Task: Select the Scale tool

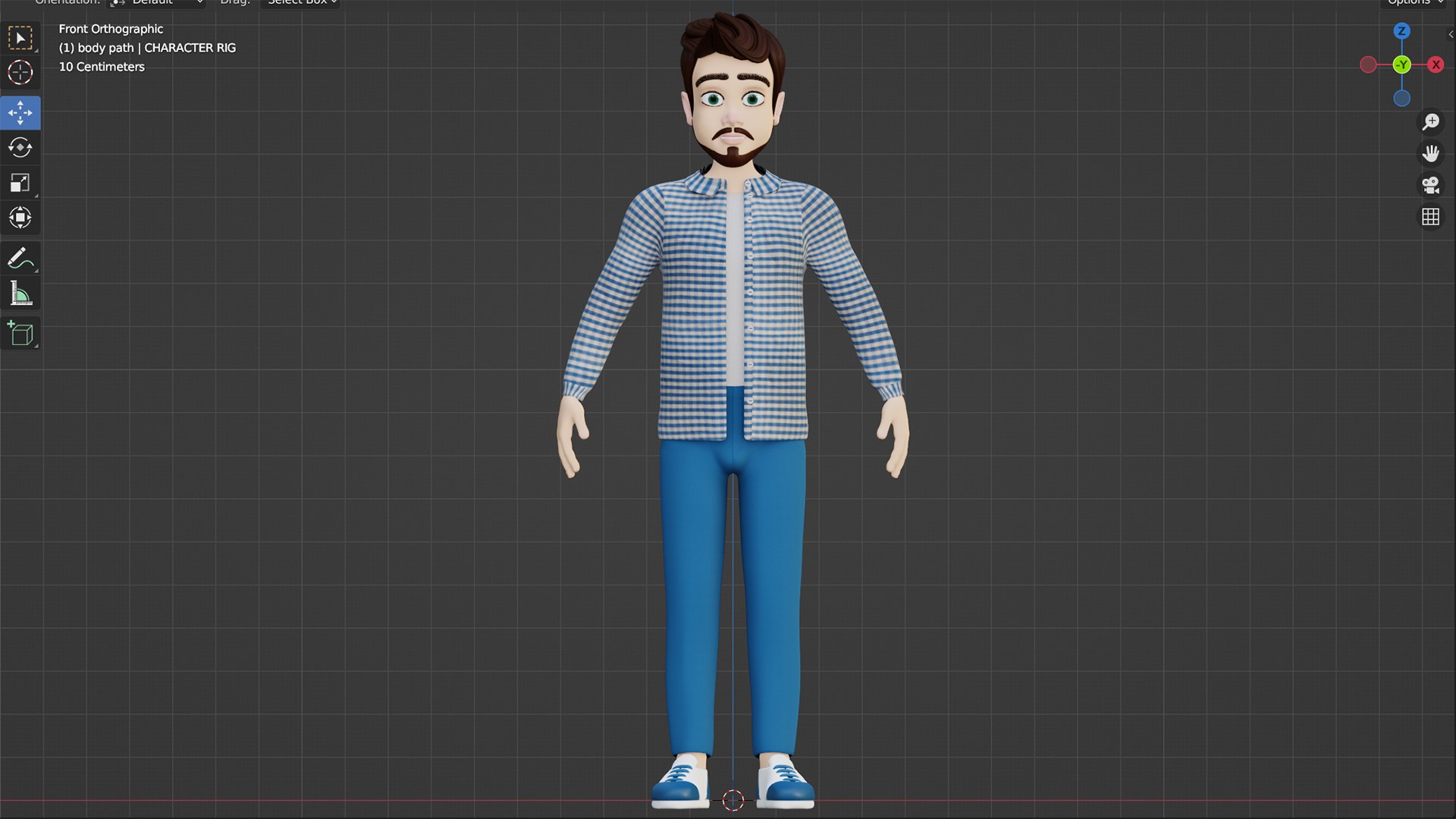Action: point(20,183)
